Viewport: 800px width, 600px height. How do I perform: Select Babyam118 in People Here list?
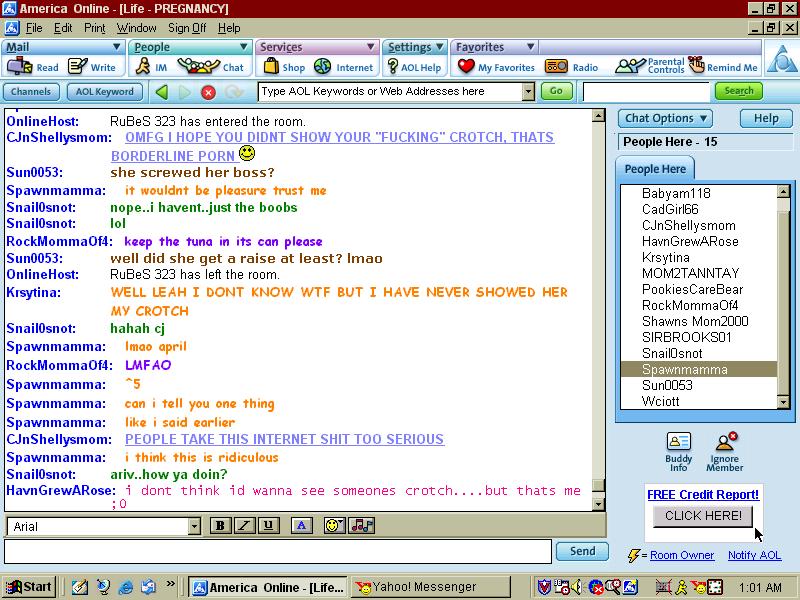click(698, 193)
